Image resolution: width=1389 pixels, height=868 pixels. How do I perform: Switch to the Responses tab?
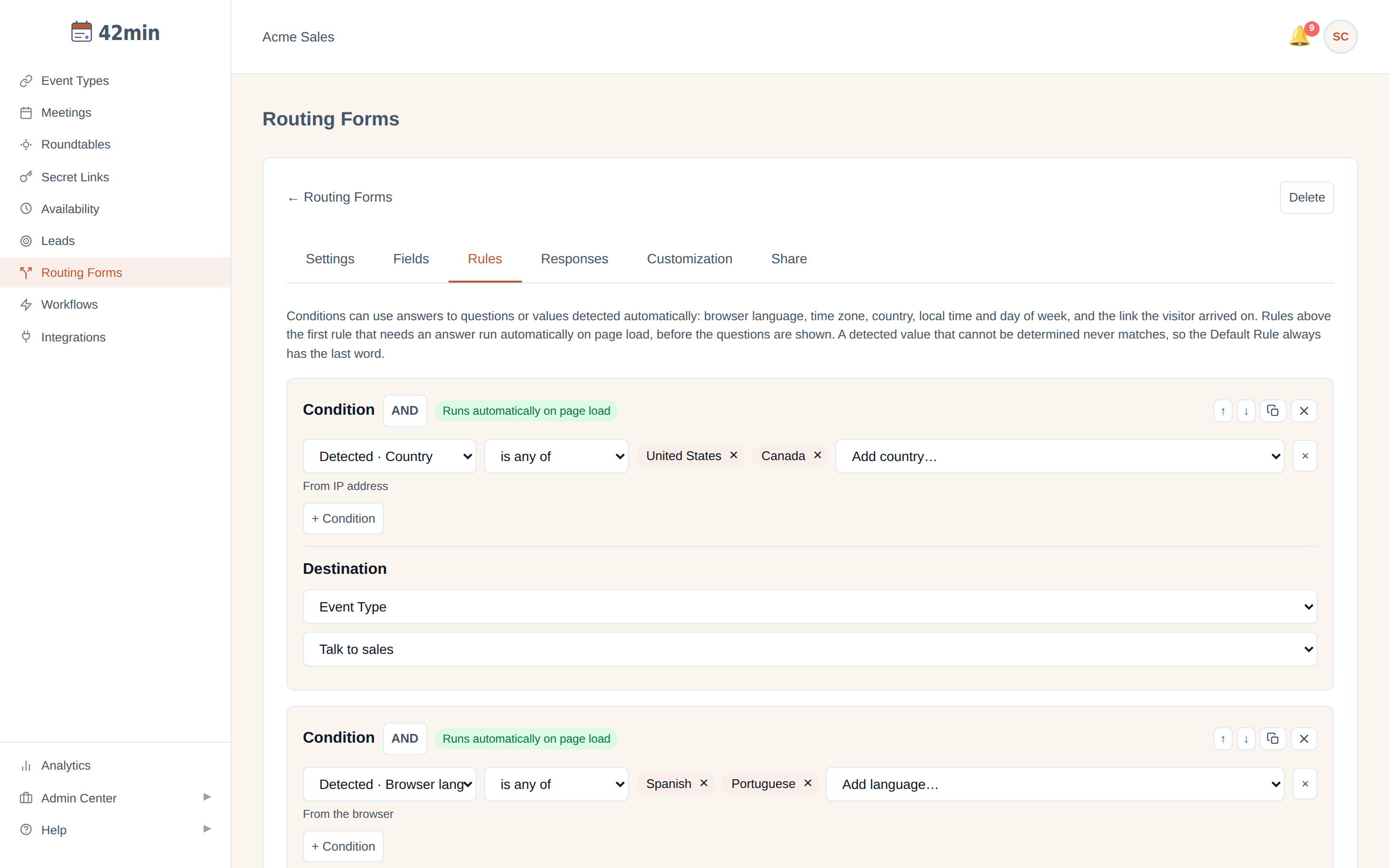click(x=574, y=259)
